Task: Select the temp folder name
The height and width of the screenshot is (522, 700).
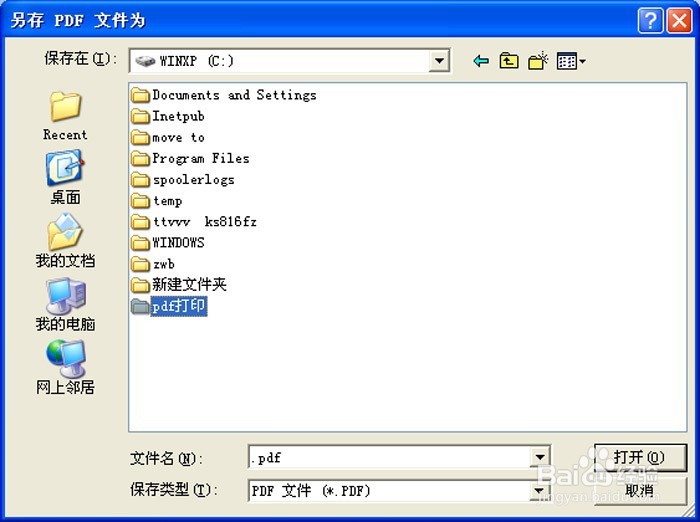Action: click(x=167, y=201)
